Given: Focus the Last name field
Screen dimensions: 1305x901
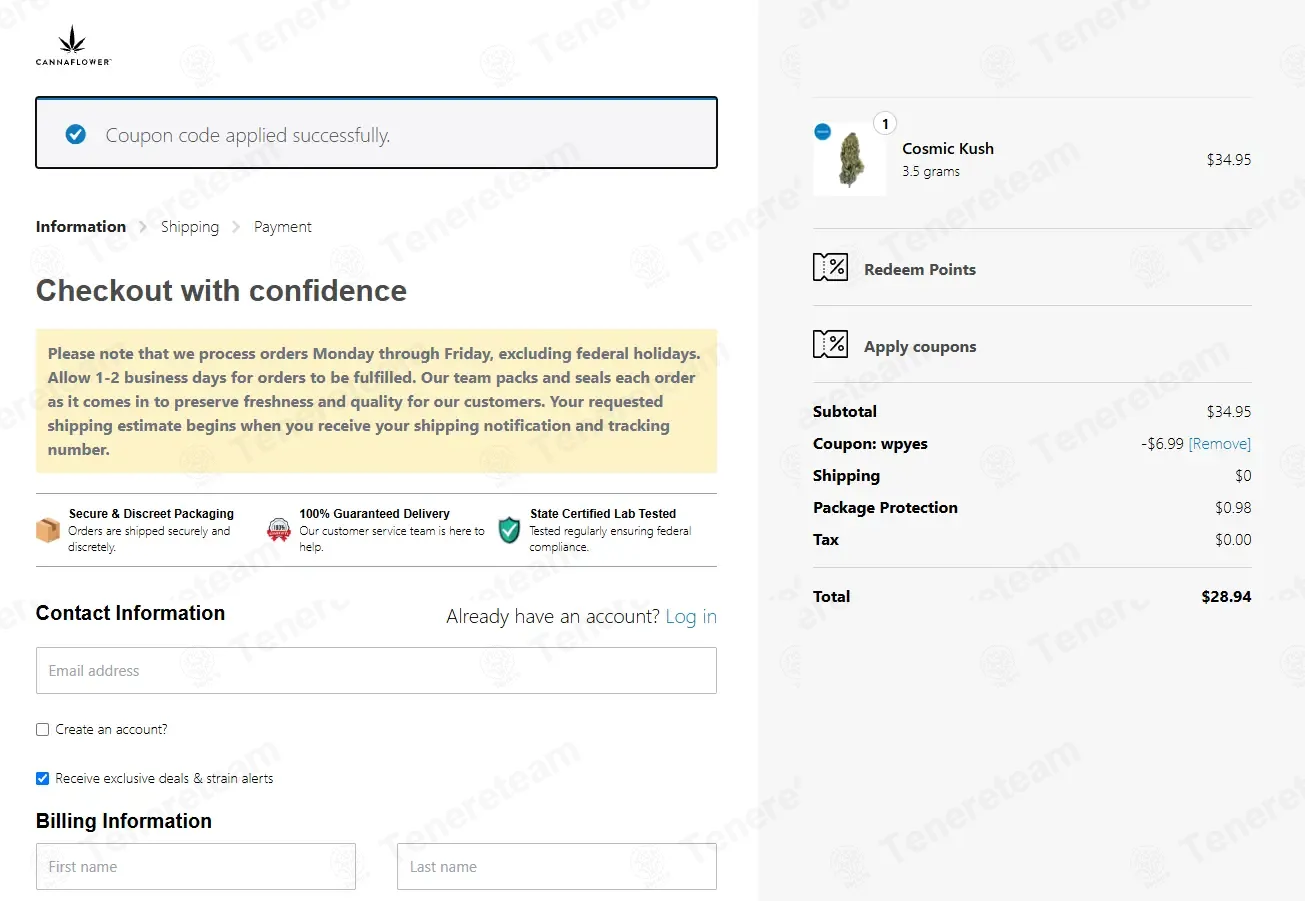Looking at the screenshot, I should [557, 866].
